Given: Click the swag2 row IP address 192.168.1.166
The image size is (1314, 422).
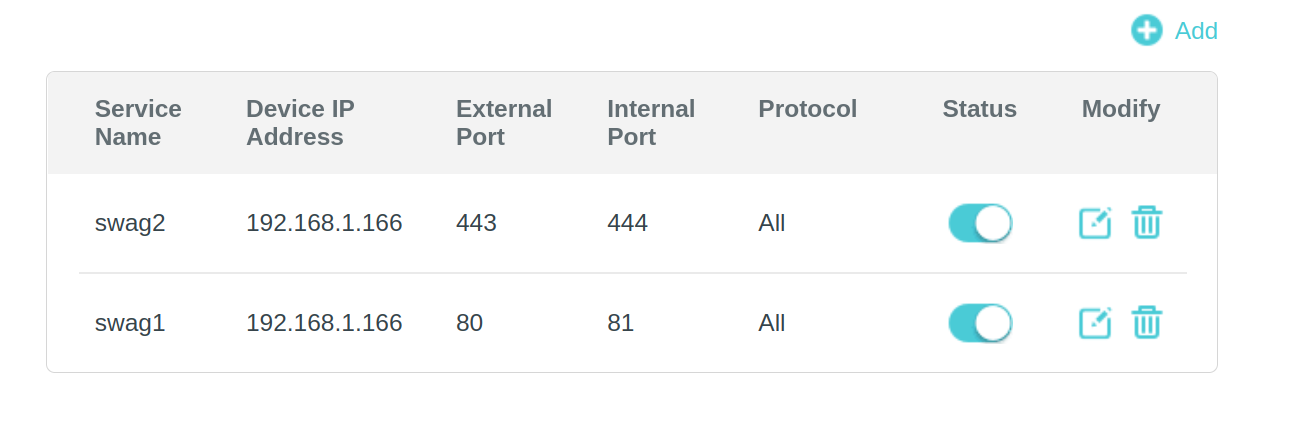Looking at the screenshot, I should click(324, 223).
